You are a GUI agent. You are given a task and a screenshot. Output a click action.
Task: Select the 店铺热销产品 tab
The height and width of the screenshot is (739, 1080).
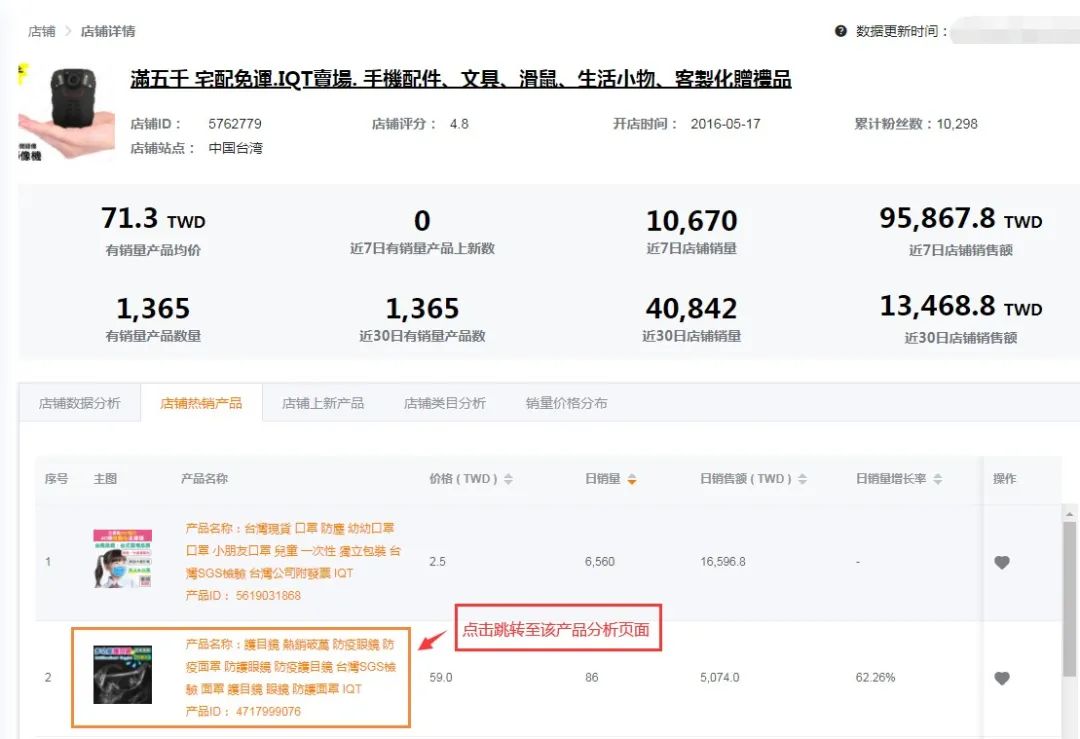[201, 403]
